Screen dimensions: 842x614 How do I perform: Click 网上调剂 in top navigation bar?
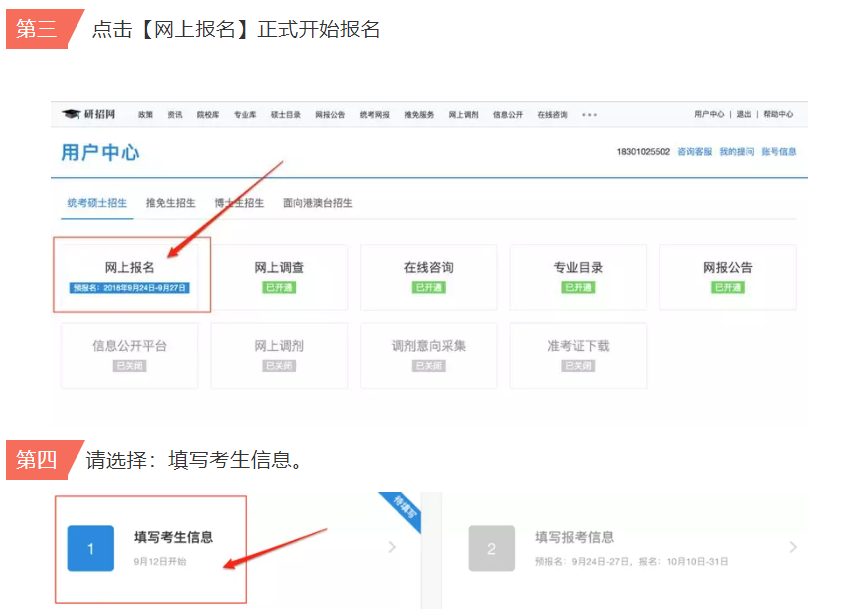click(463, 115)
